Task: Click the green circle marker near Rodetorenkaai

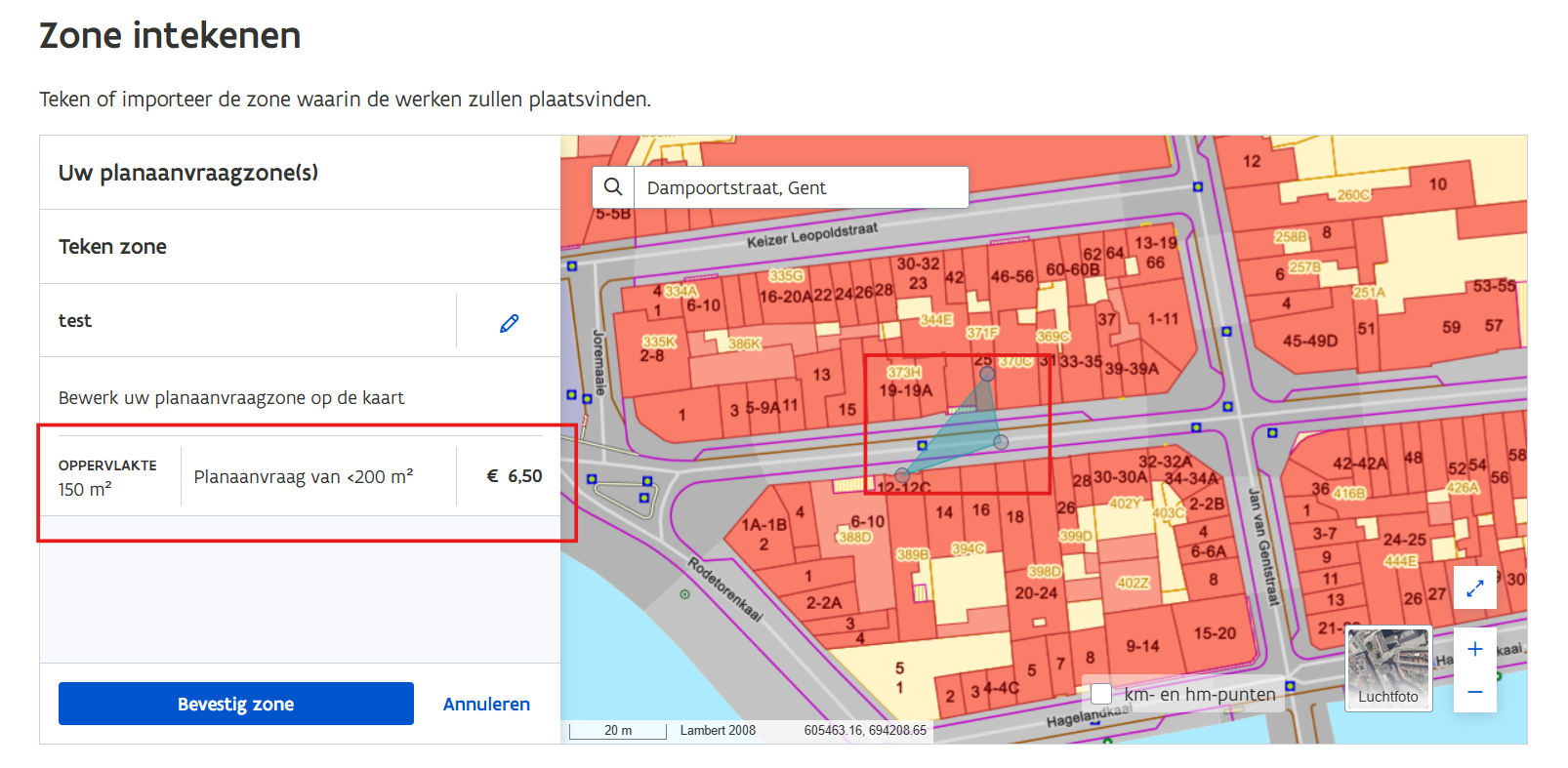Action: (684, 593)
